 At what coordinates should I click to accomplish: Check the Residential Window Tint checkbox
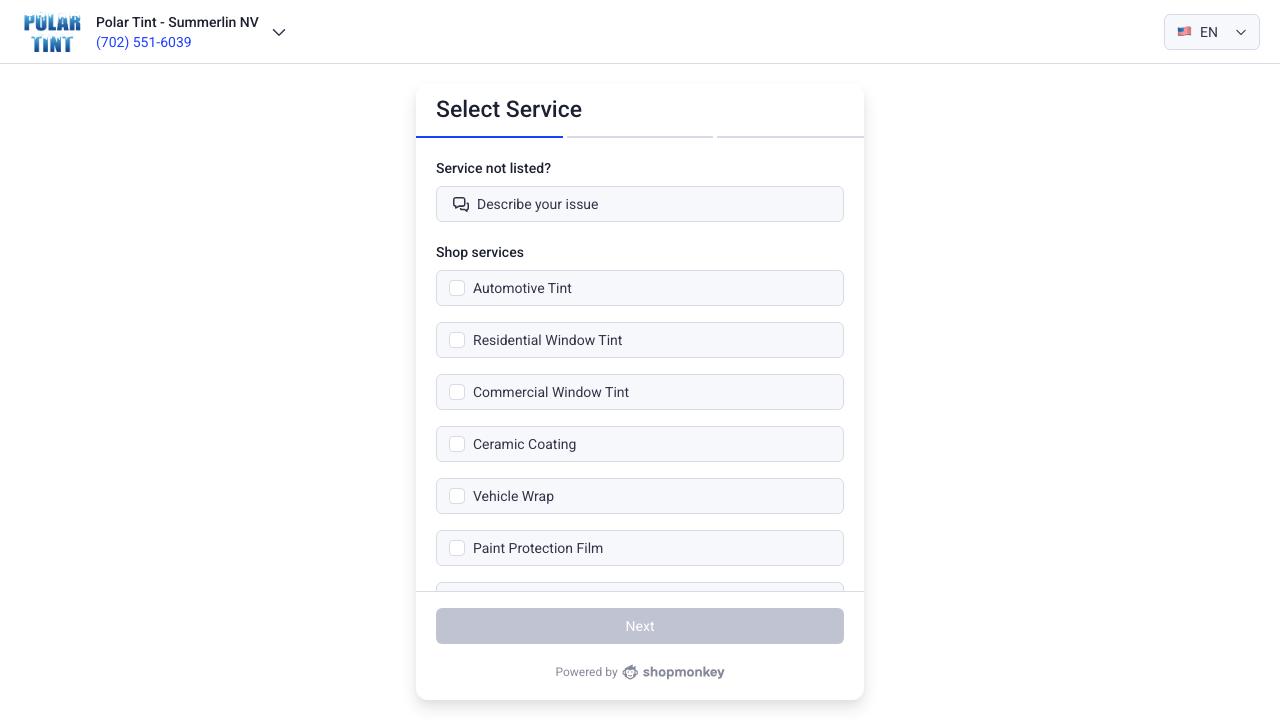pos(457,340)
